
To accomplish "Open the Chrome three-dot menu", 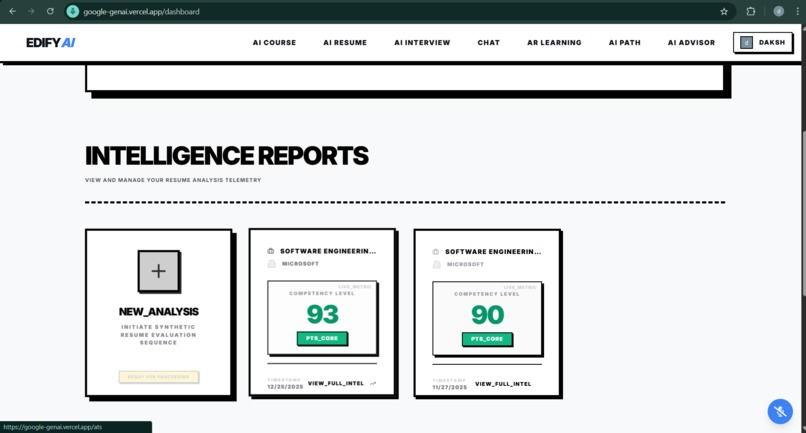I will (797, 11).
